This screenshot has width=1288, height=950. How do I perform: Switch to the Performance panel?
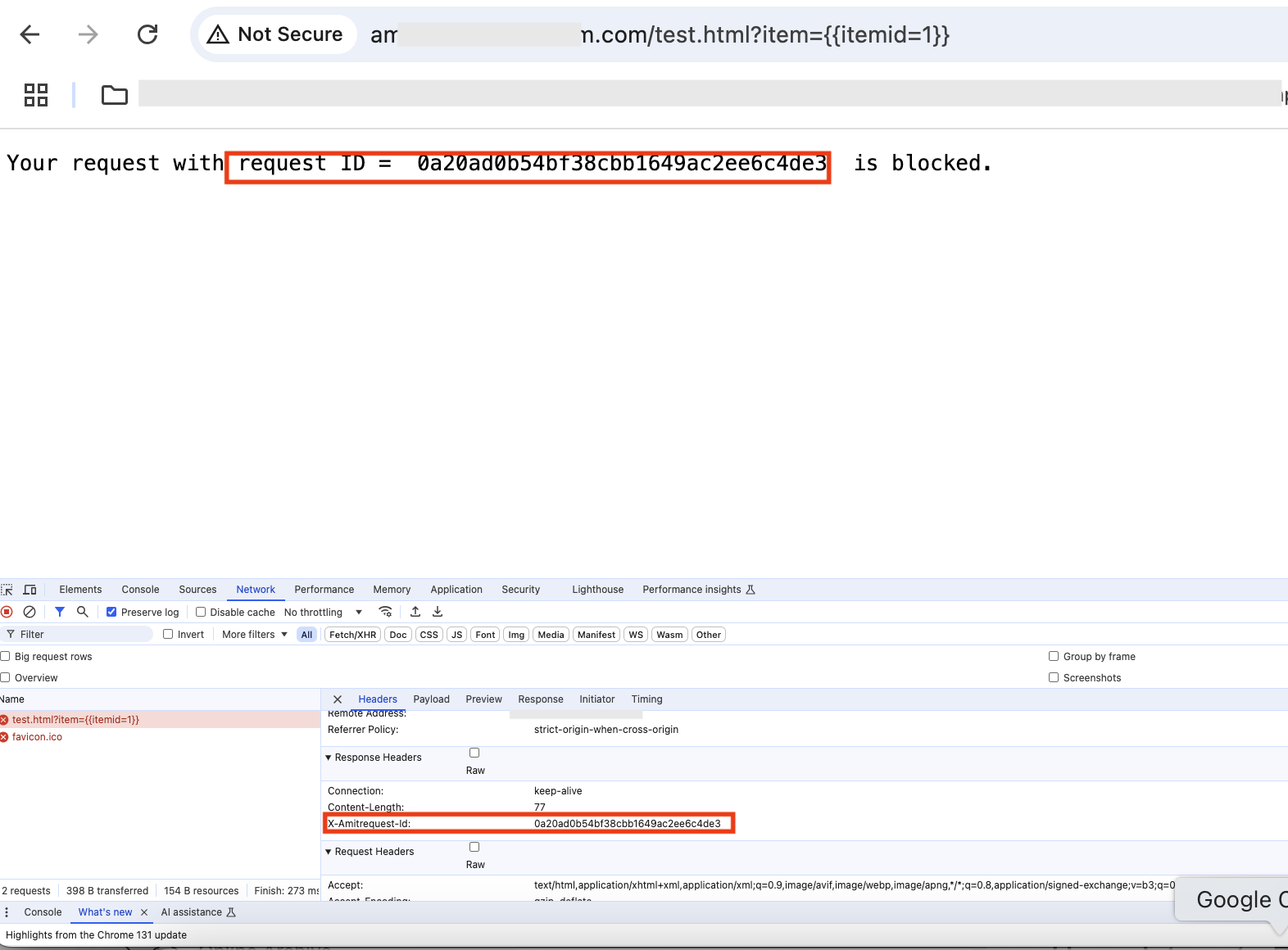point(324,590)
